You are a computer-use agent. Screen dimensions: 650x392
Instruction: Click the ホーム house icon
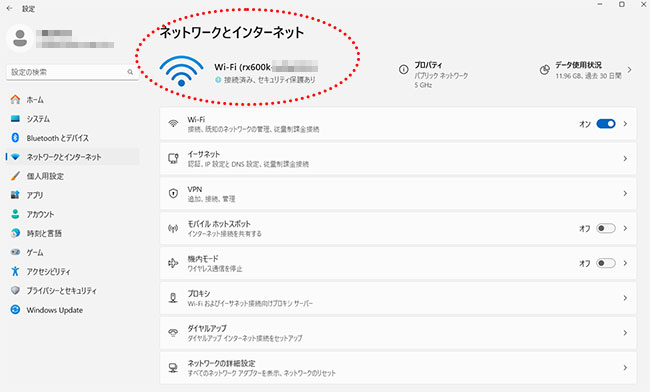tap(15, 99)
